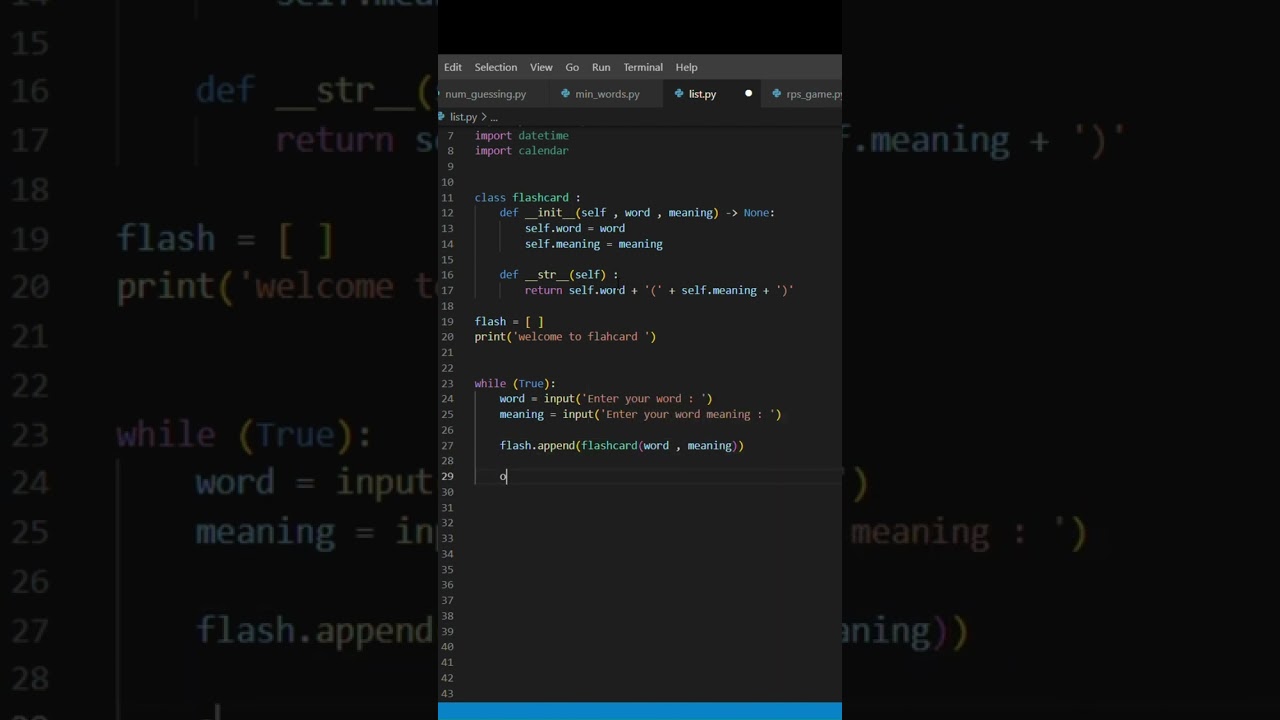Click the list.py breadcrumb item
Screen dimensions: 1280x720
463,117
